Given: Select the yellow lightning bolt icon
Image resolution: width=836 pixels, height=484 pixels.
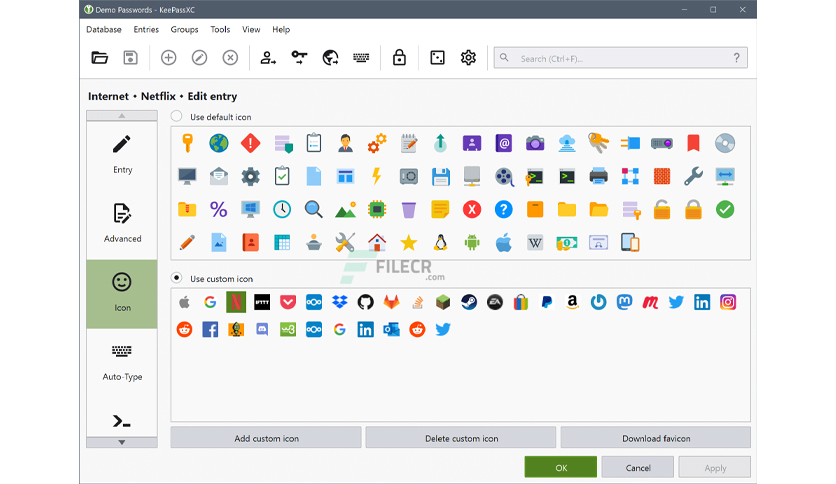Looking at the screenshot, I should tap(377, 176).
